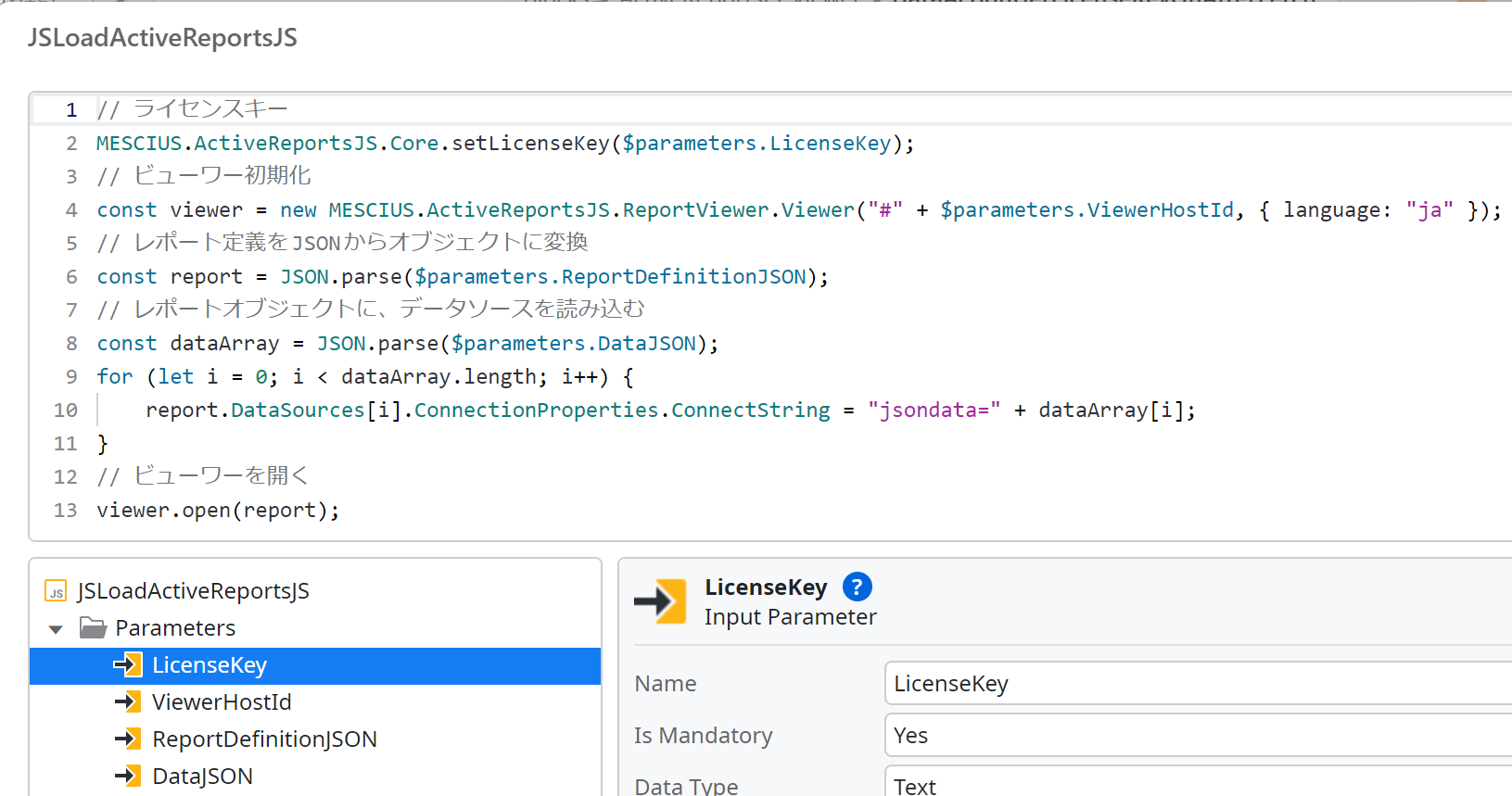Open the Is Mandatory Yes field

tap(1198, 736)
